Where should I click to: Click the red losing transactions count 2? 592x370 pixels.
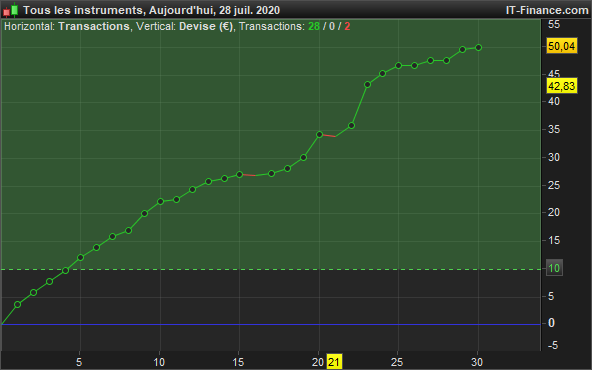tap(347, 26)
